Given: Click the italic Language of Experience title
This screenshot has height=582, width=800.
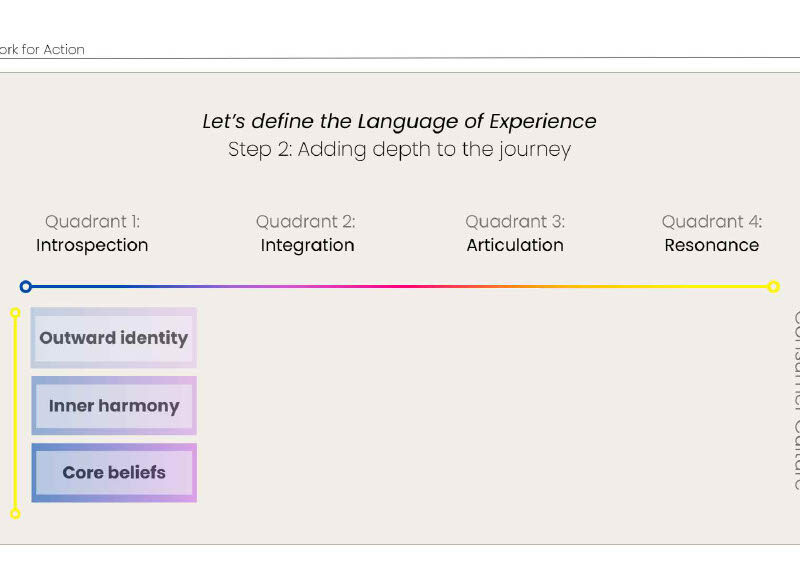Looking at the screenshot, I should tap(399, 122).
